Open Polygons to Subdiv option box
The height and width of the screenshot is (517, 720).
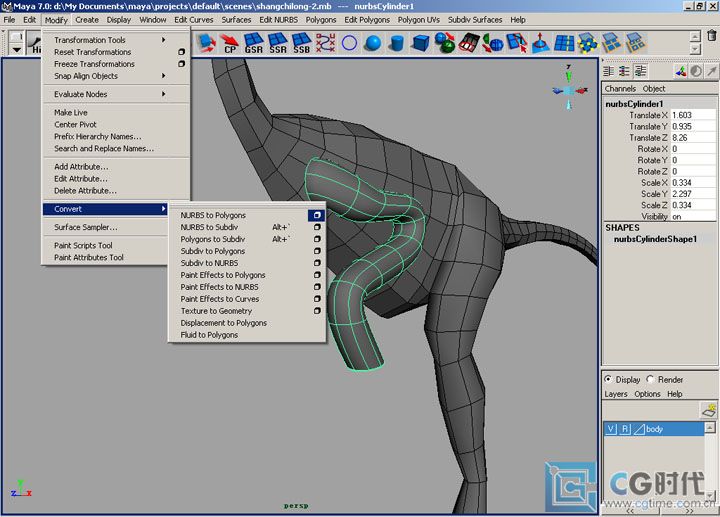click(x=317, y=239)
